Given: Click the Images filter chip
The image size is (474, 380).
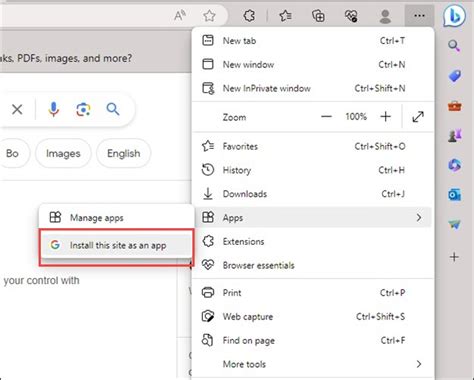Looking at the screenshot, I should (x=63, y=153).
